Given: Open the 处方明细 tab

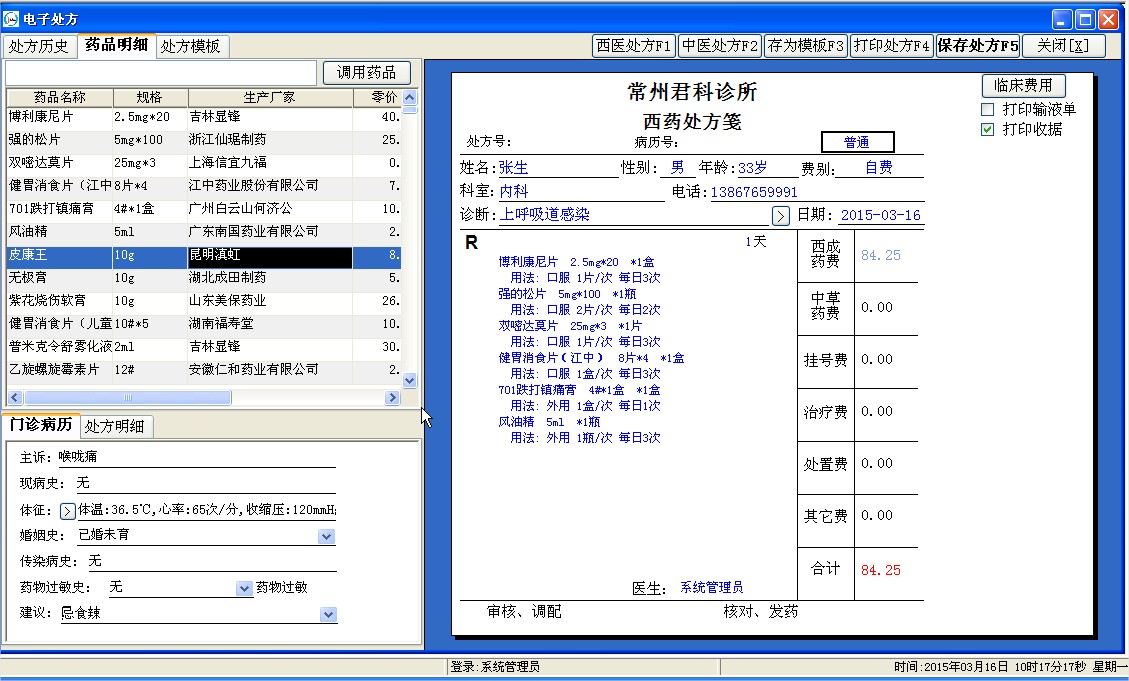Looking at the screenshot, I should (x=114, y=426).
